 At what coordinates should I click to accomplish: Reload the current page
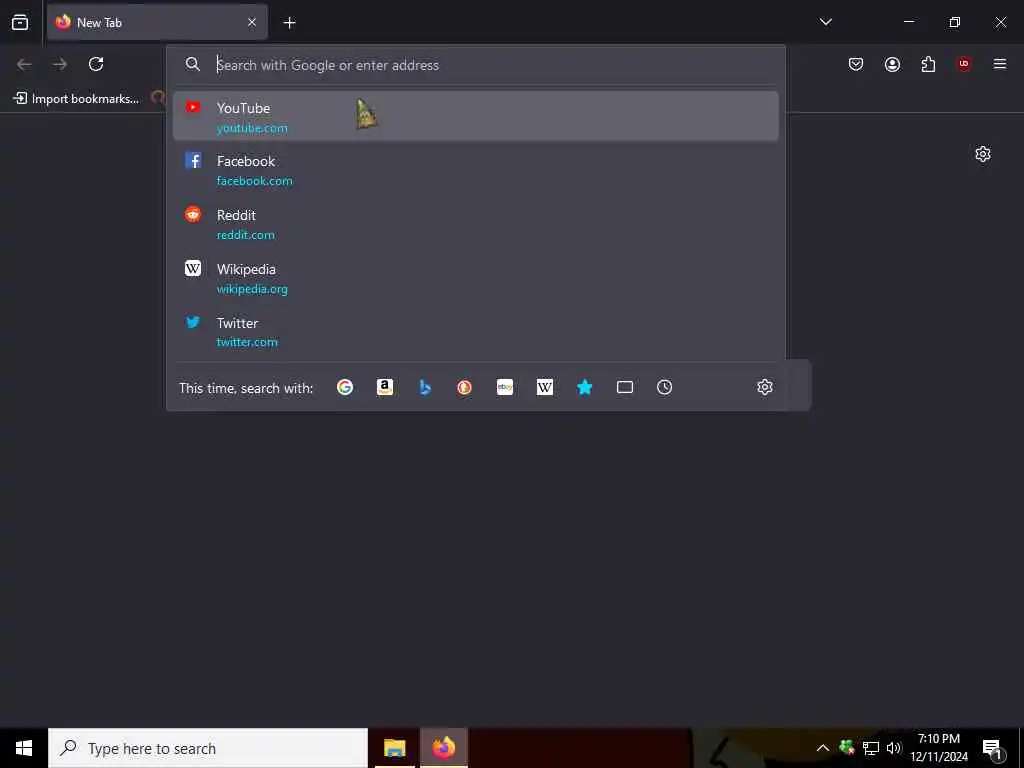point(96,64)
